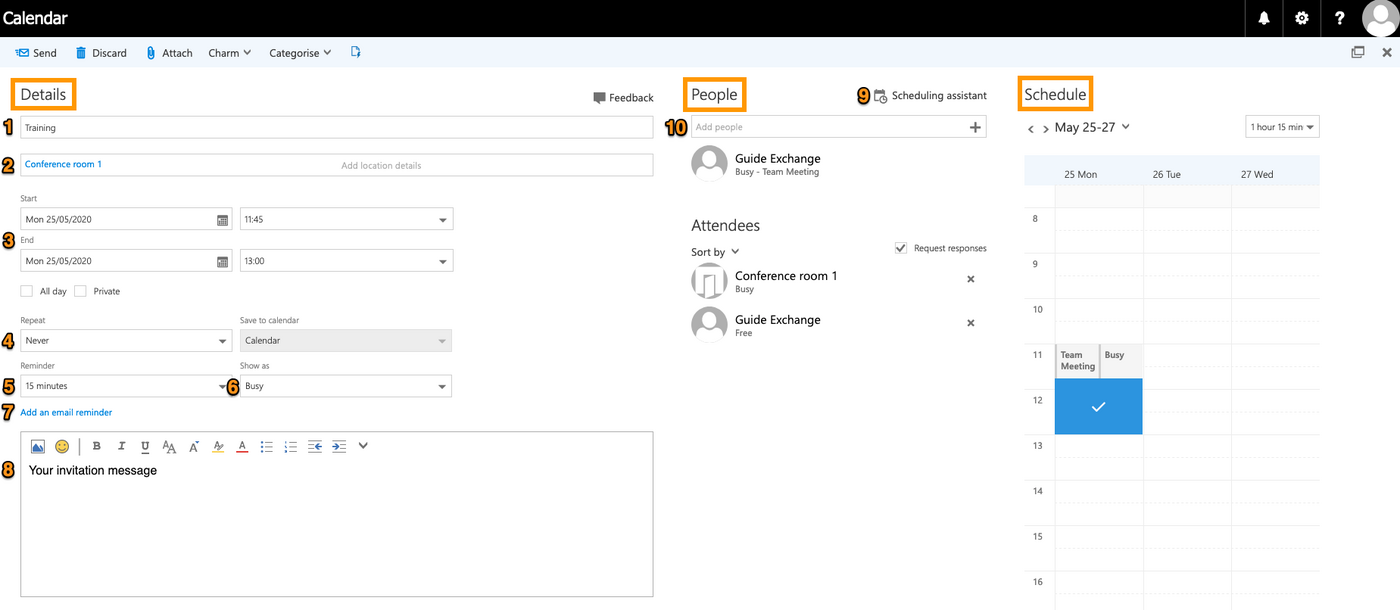The image size is (1400, 610).
Task: Open the Categorise menu
Action: click(x=300, y=53)
